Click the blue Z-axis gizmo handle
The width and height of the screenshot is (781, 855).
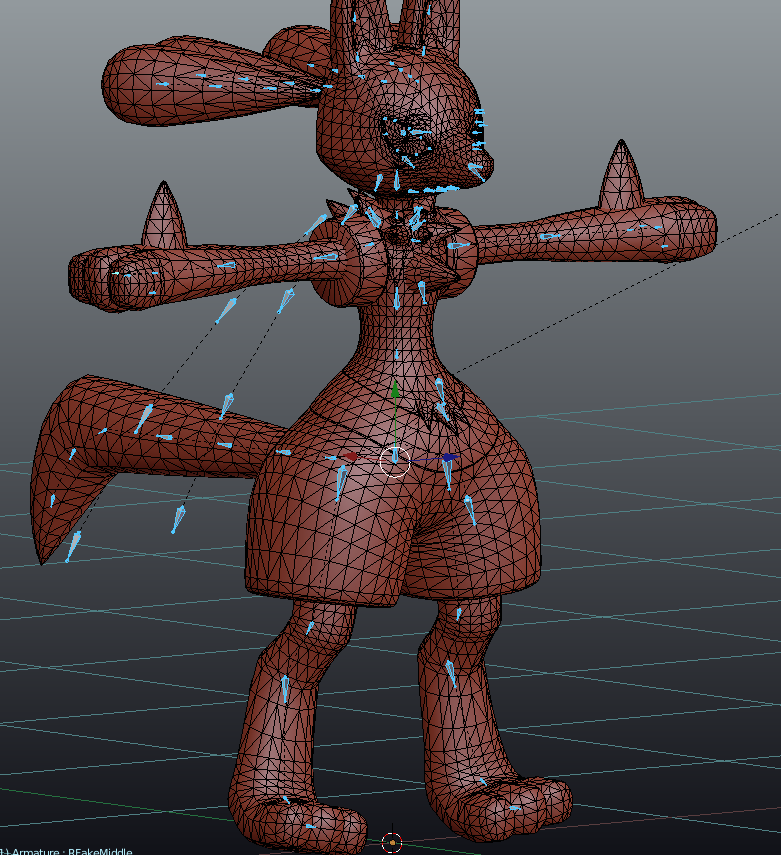pyautogui.click(x=446, y=457)
